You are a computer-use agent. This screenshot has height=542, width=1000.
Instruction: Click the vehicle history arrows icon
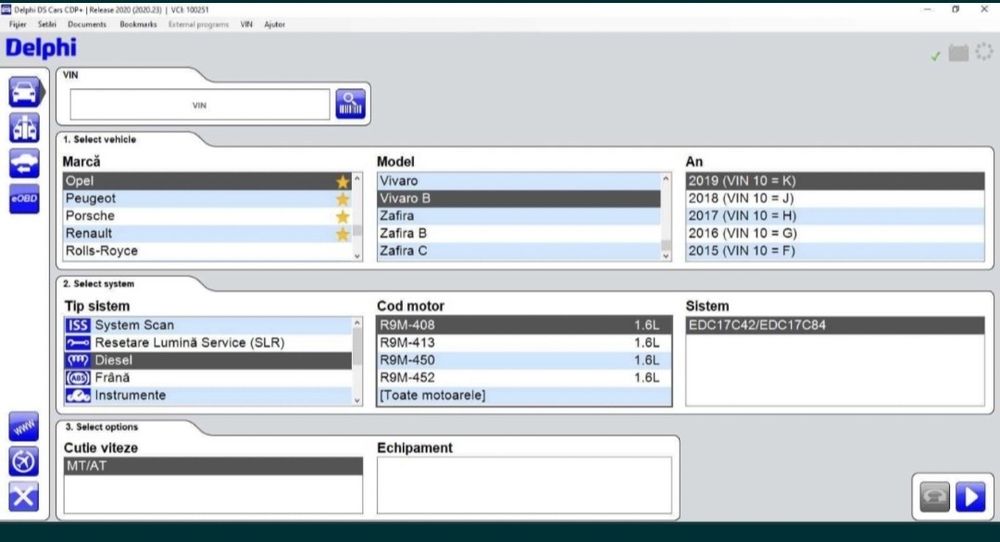pos(24,163)
